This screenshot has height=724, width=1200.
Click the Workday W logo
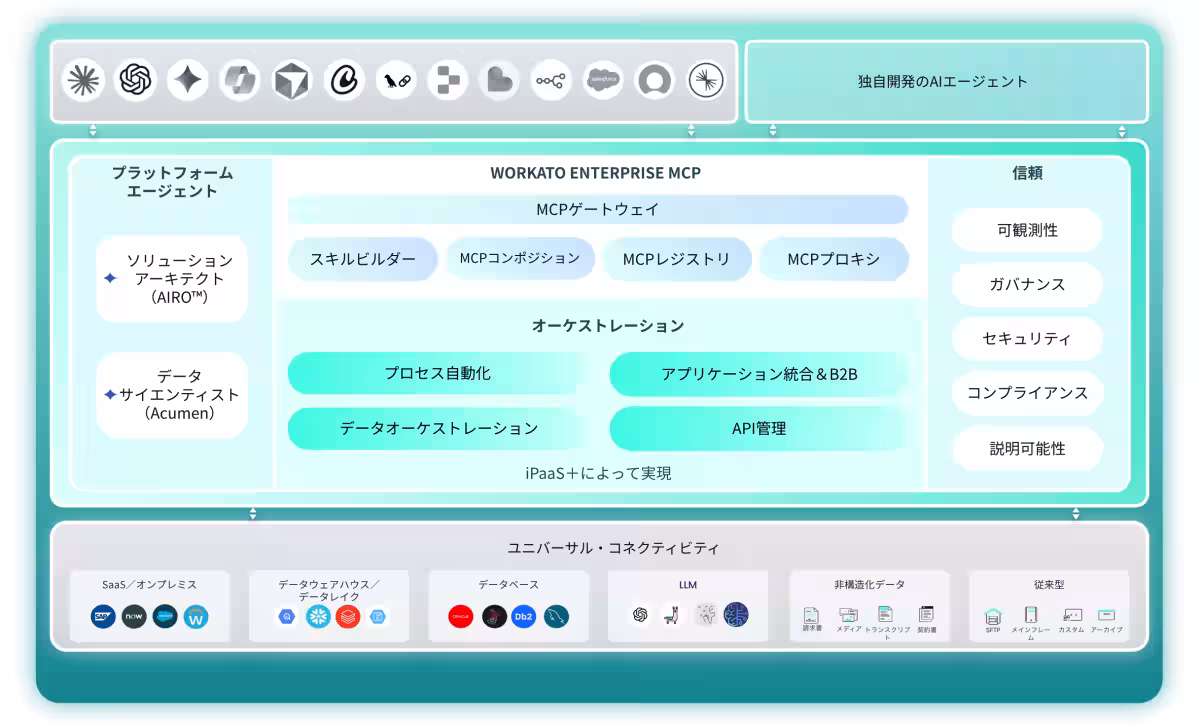coord(196,617)
